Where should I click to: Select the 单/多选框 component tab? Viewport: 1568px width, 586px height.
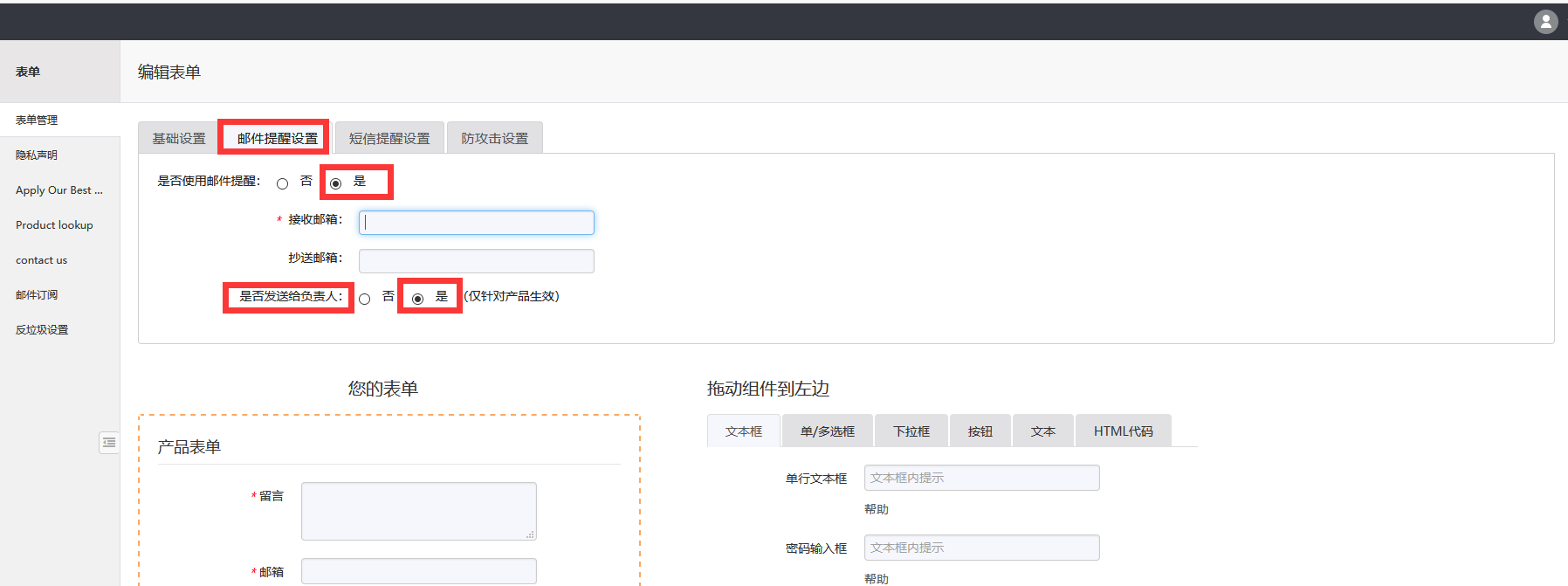(827, 431)
